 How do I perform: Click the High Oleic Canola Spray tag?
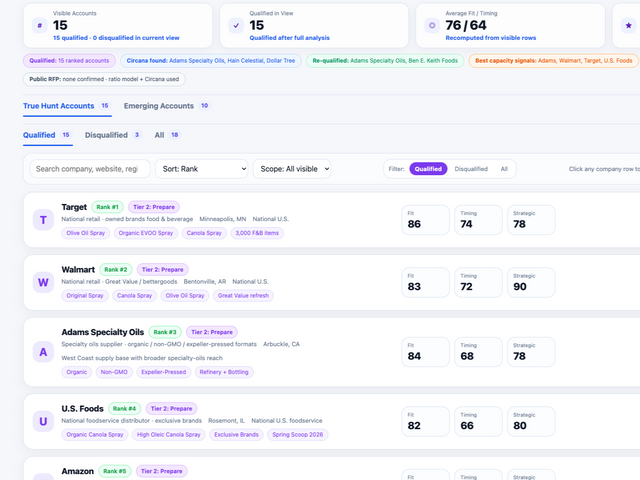pos(169,435)
